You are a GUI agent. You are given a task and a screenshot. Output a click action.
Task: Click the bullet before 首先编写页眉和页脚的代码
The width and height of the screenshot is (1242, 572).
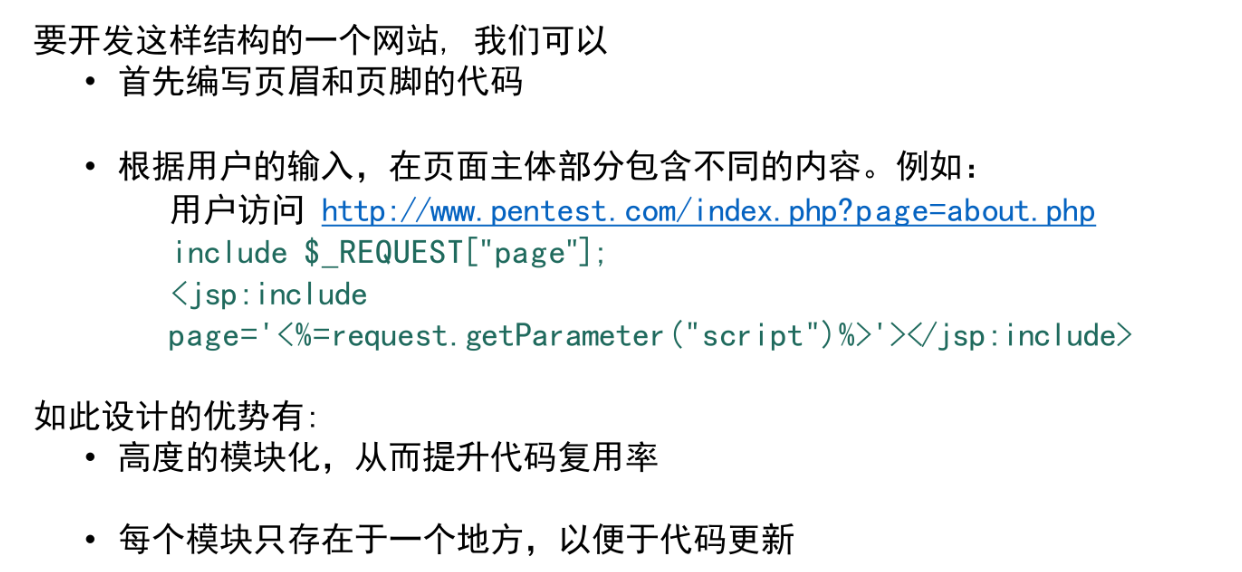point(92,81)
